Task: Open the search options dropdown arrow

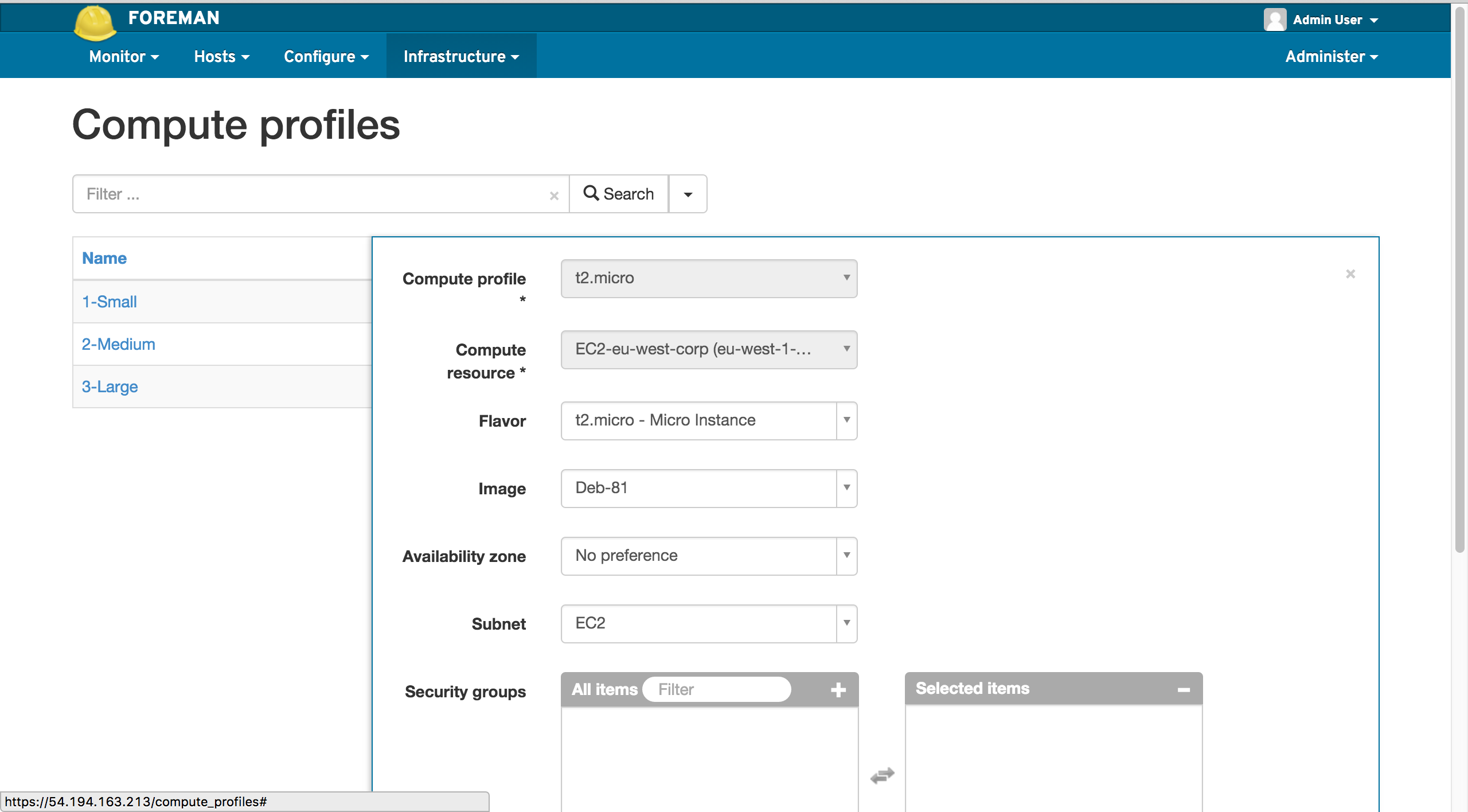Action: point(688,194)
